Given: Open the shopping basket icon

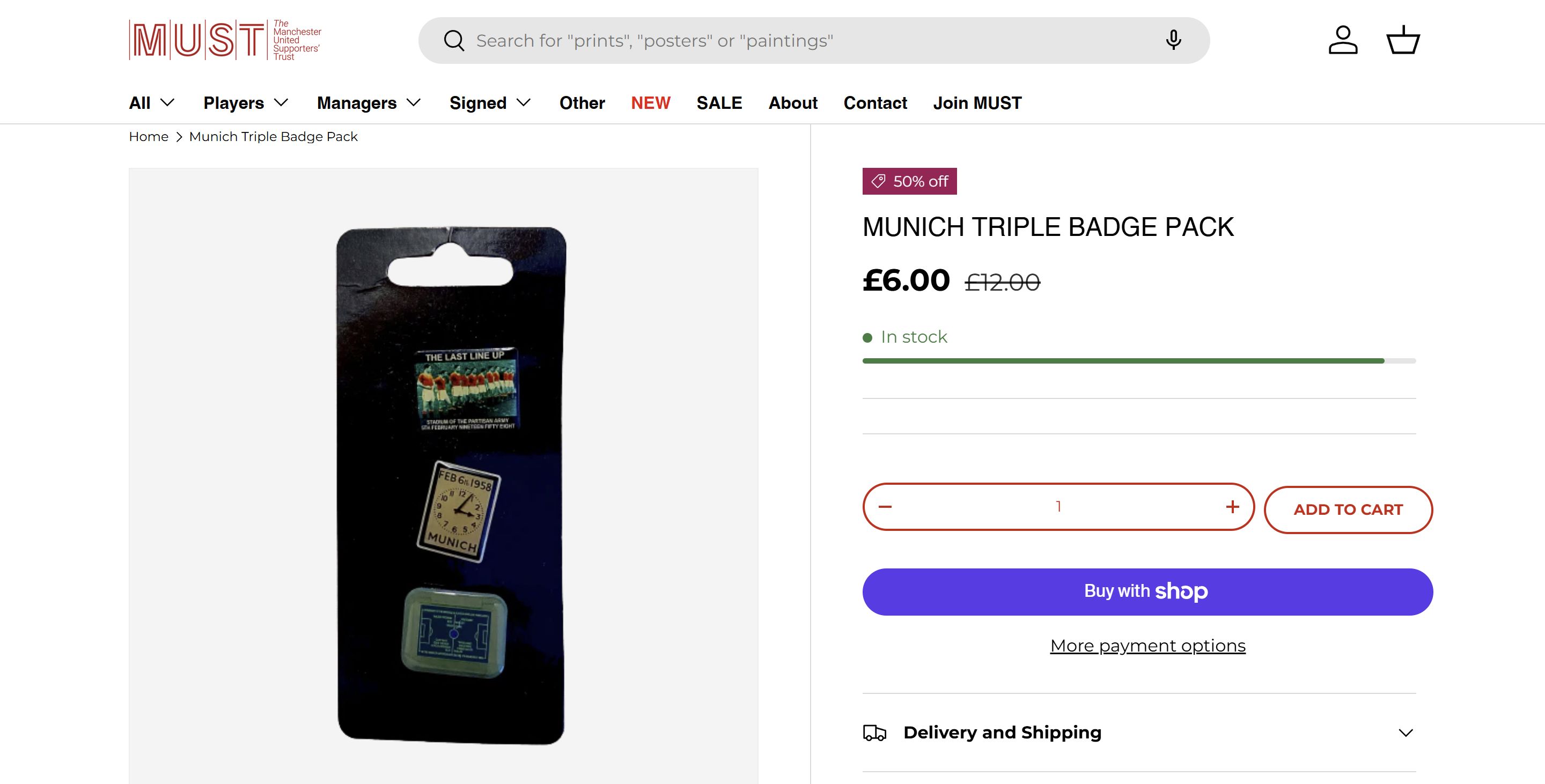Looking at the screenshot, I should [1403, 40].
